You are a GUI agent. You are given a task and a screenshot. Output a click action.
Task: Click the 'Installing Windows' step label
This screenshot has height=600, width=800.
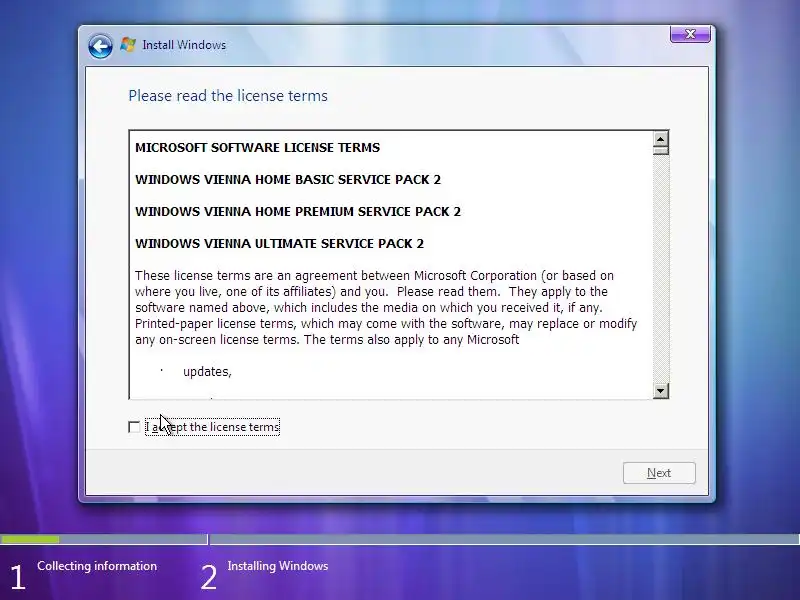click(x=278, y=566)
